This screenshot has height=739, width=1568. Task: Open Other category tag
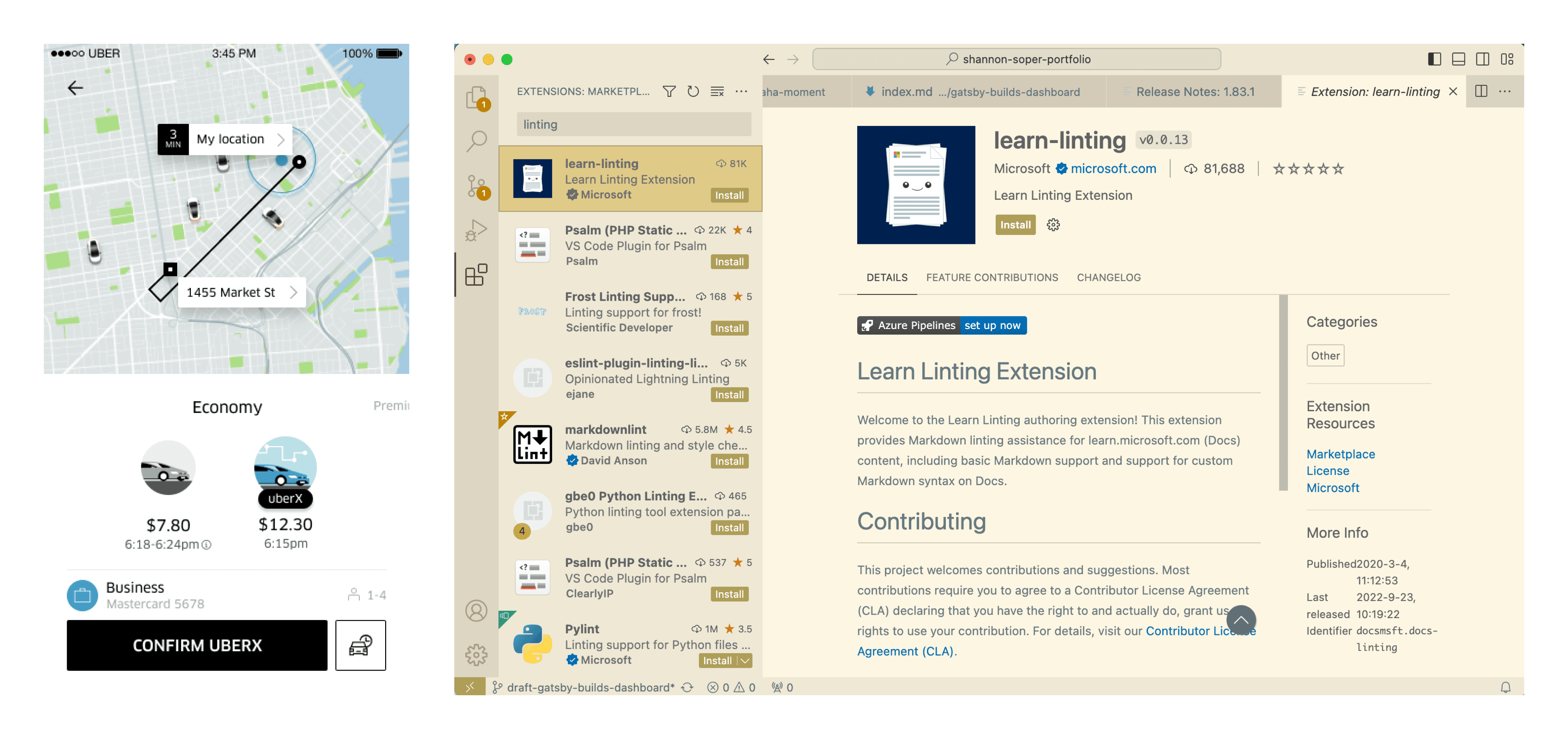click(1325, 355)
